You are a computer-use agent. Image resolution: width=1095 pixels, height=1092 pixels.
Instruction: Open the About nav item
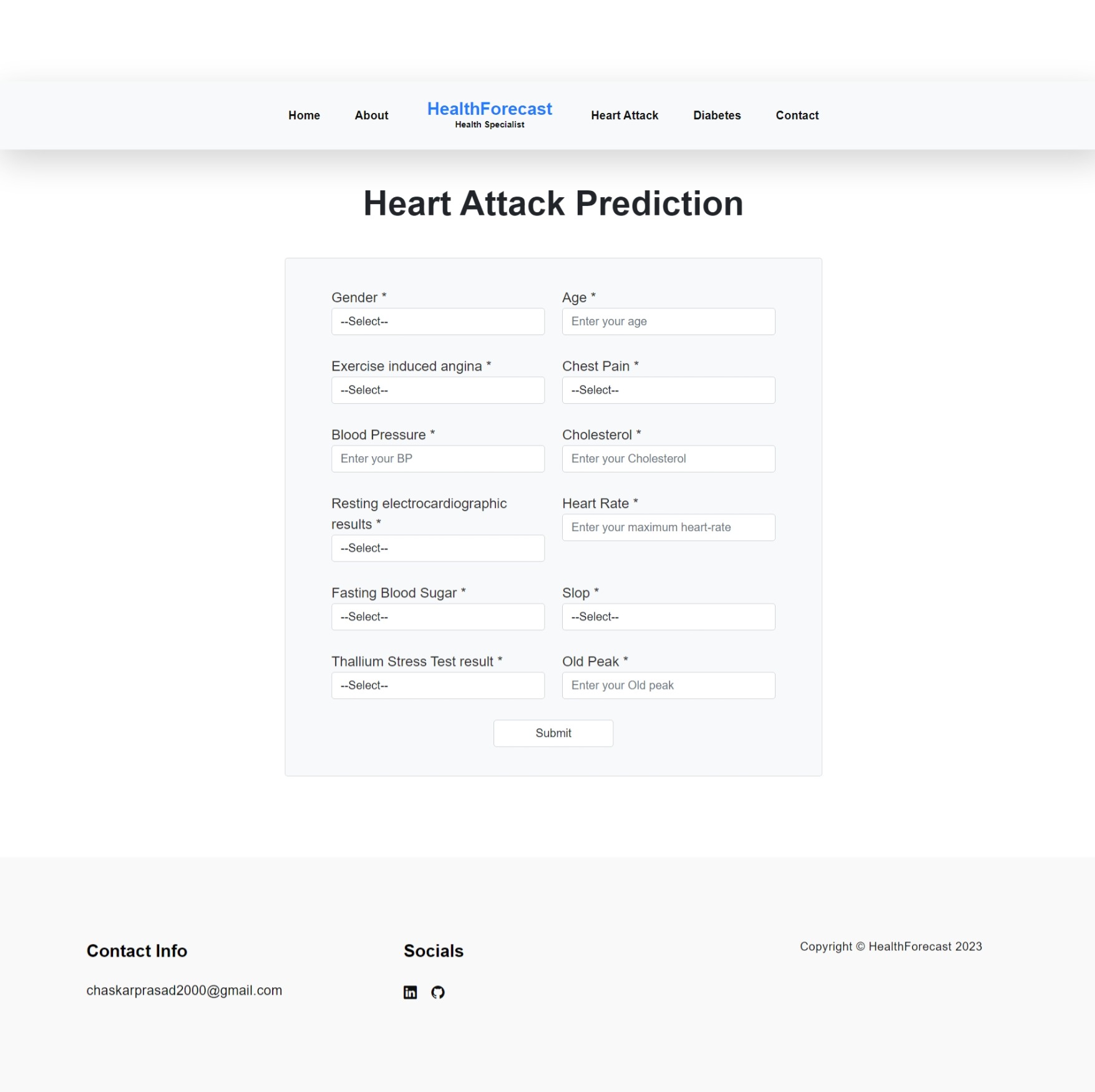[x=371, y=115]
